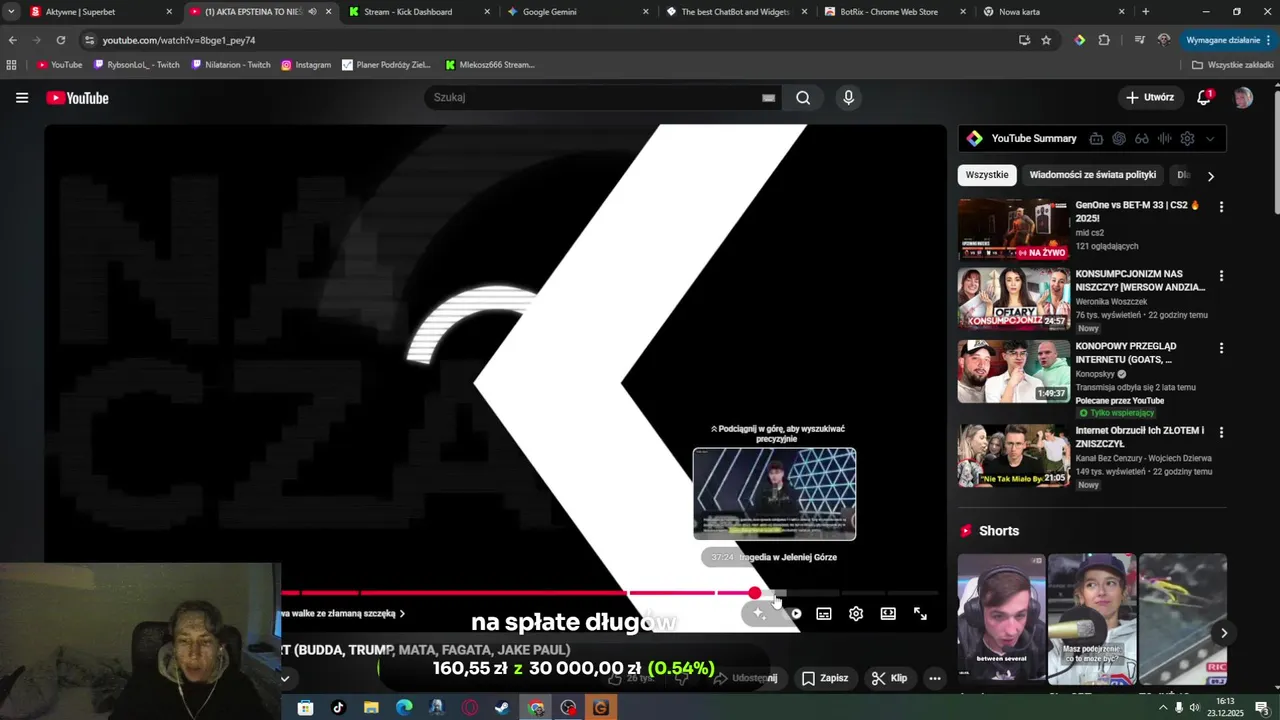The image size is (1280, 720).
Task: Open more actions ellipsis below video
Action: pyautogui.click(x=935, y=678)
